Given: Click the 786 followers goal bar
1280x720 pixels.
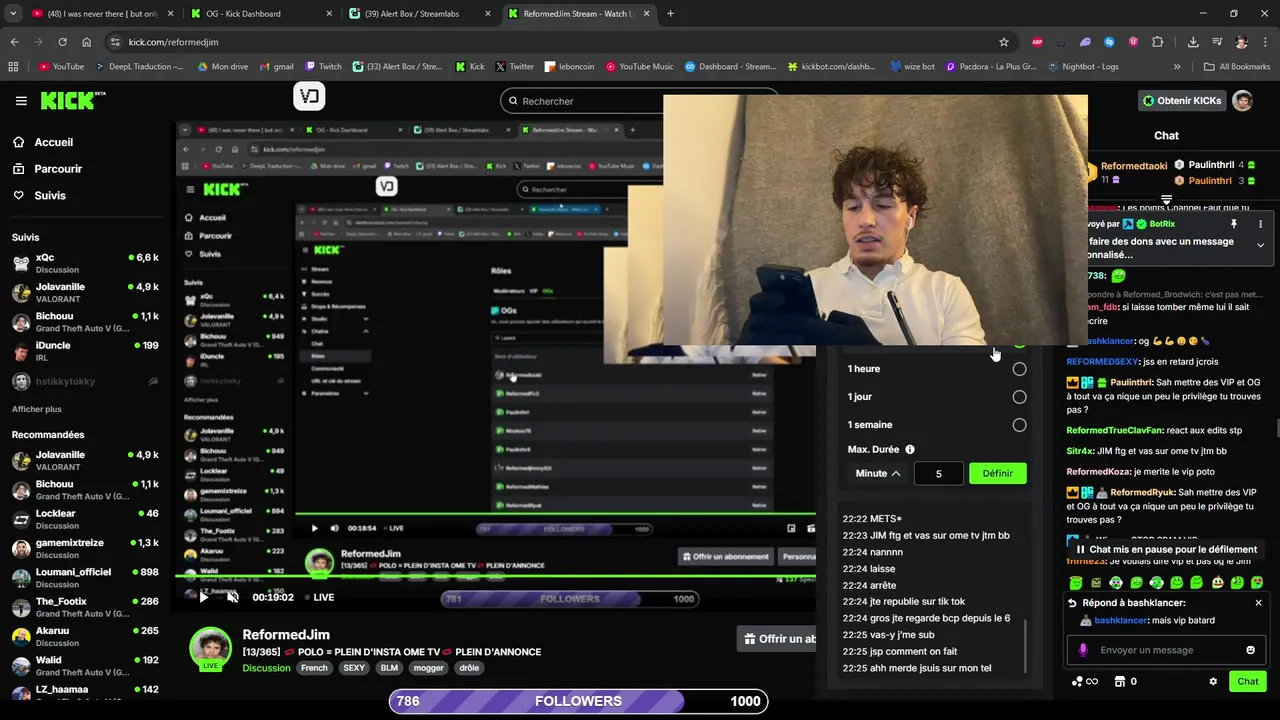Looking at the screenshot, I should [x=578, y=701].
